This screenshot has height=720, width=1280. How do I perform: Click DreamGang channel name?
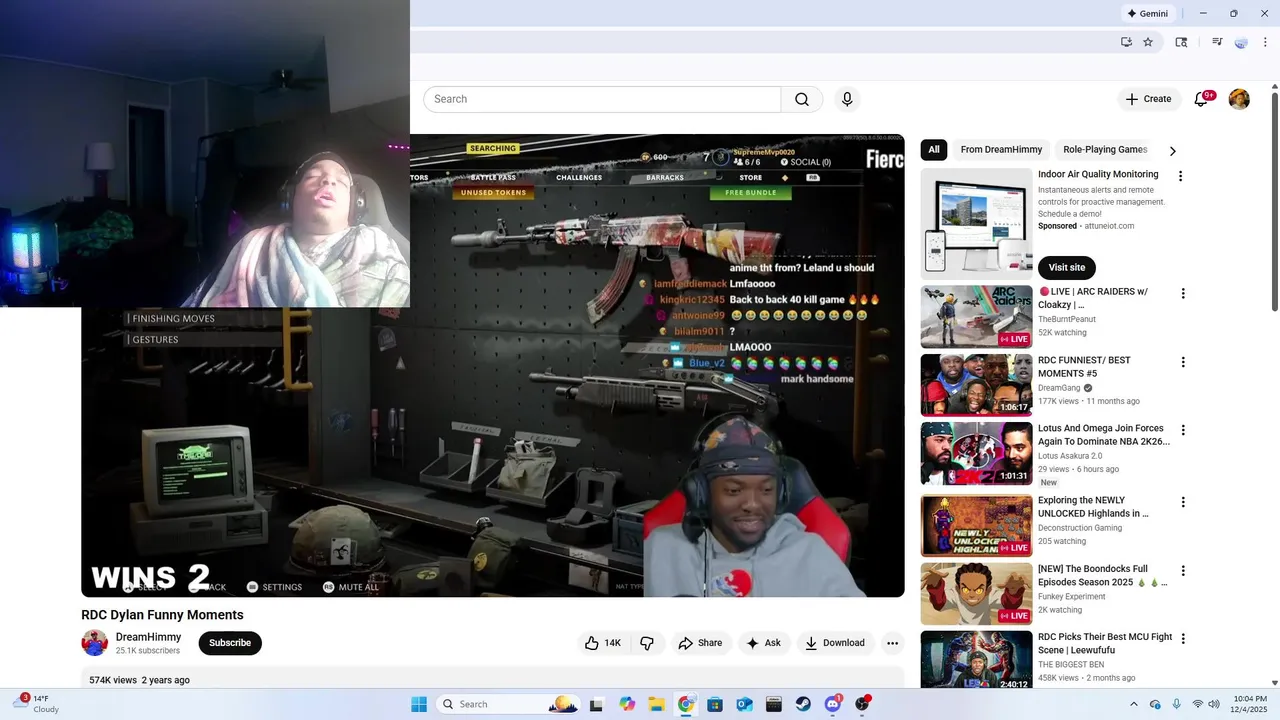click(1059, 387)
